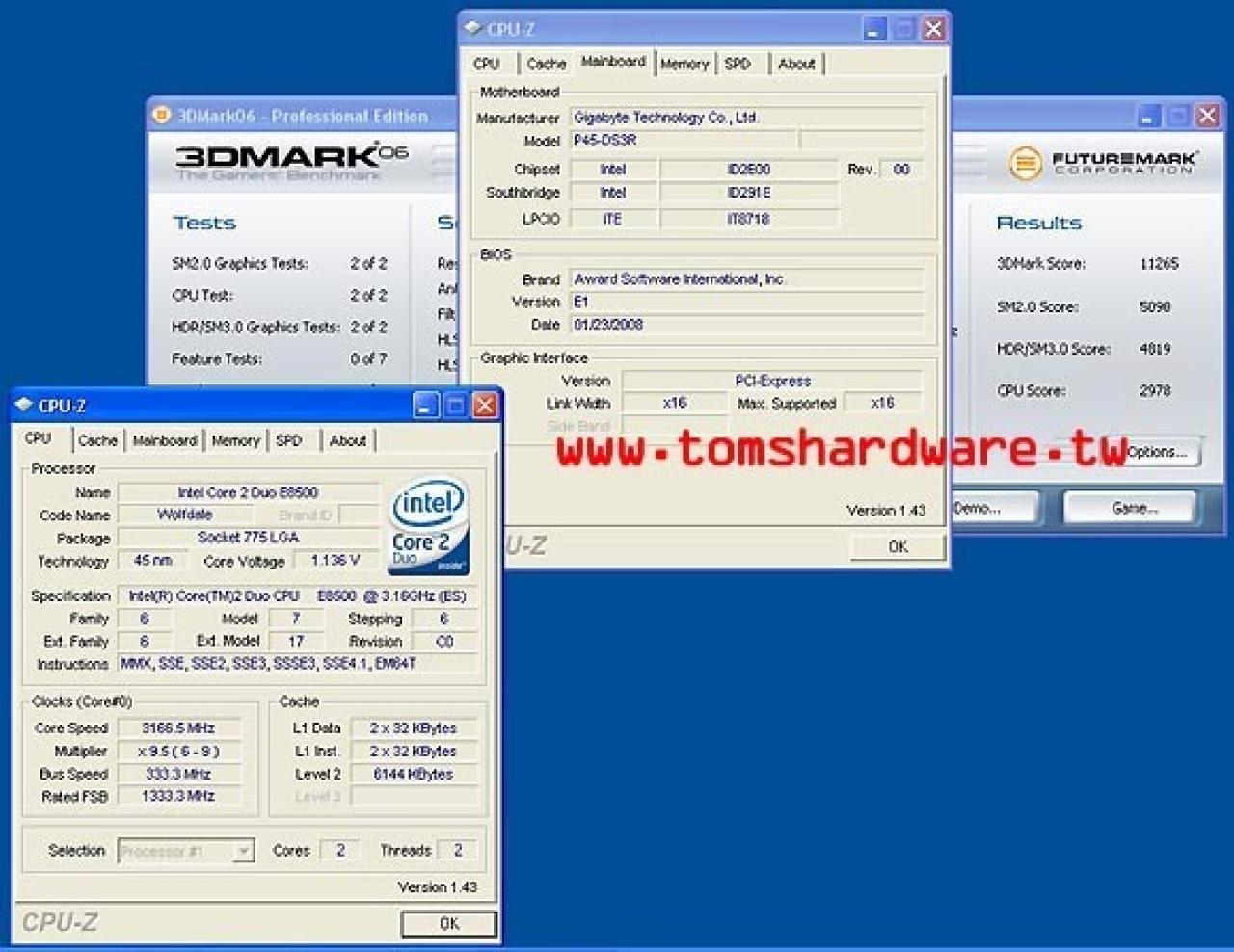Click the Core Voltage value 1.136 V
This screenshot has height=952, width=1234.
tap(334, 560)
